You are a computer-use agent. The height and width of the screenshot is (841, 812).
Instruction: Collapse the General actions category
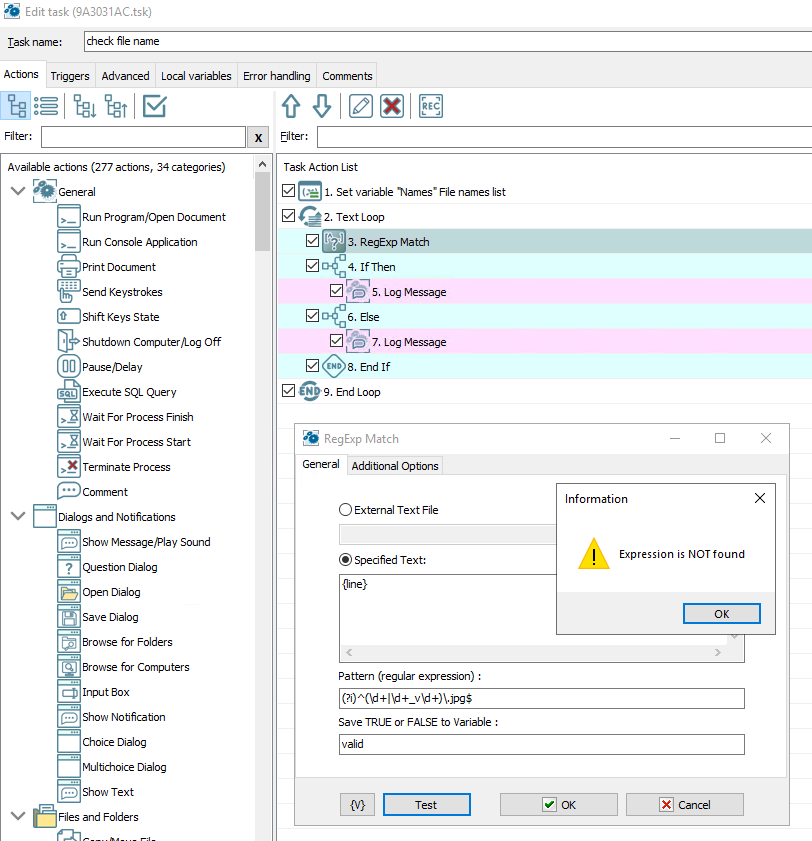[x=17, y=191]
